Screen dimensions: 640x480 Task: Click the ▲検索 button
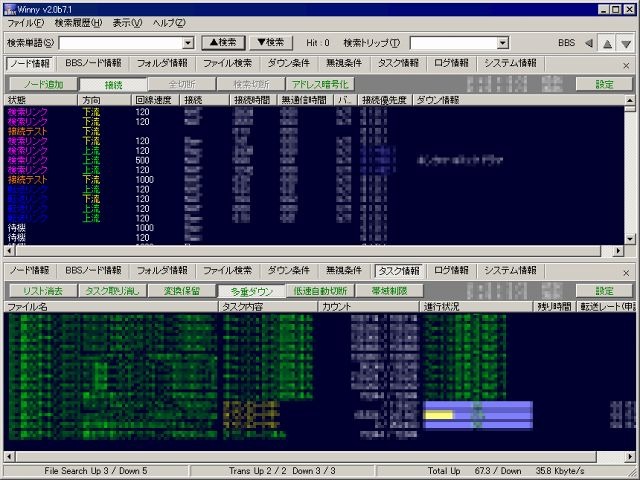tap(223, 42)
